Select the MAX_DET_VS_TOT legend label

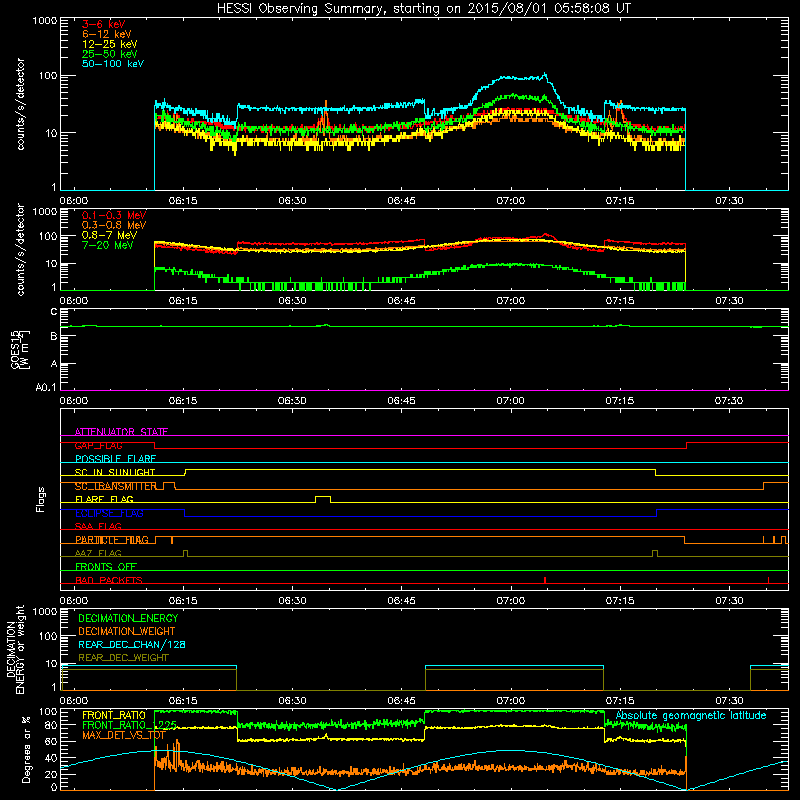coord(124,735)
